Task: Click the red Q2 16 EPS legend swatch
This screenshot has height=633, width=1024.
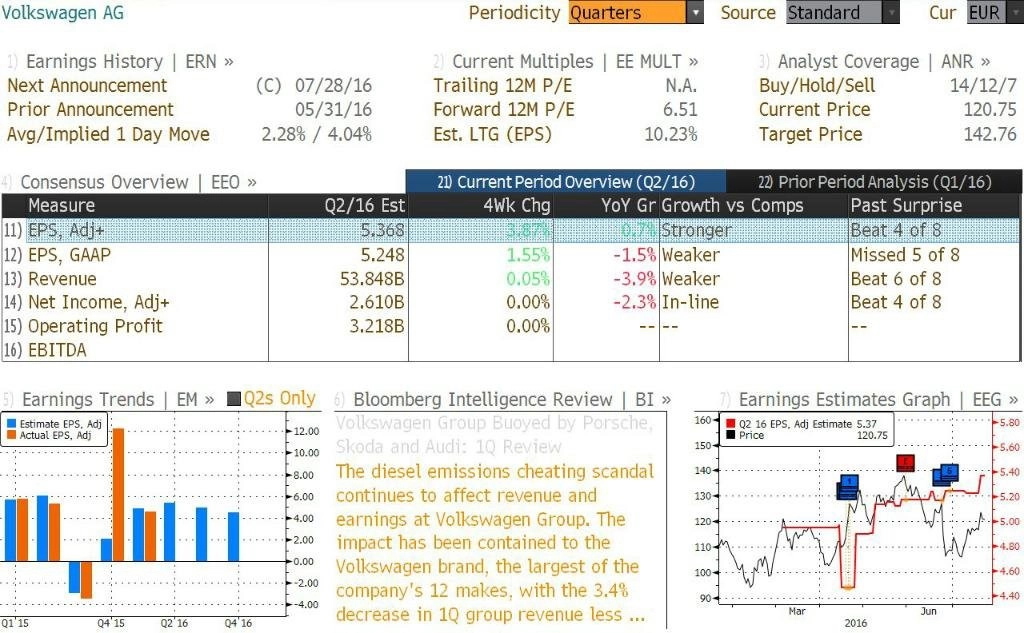Action: pos(730,424)
